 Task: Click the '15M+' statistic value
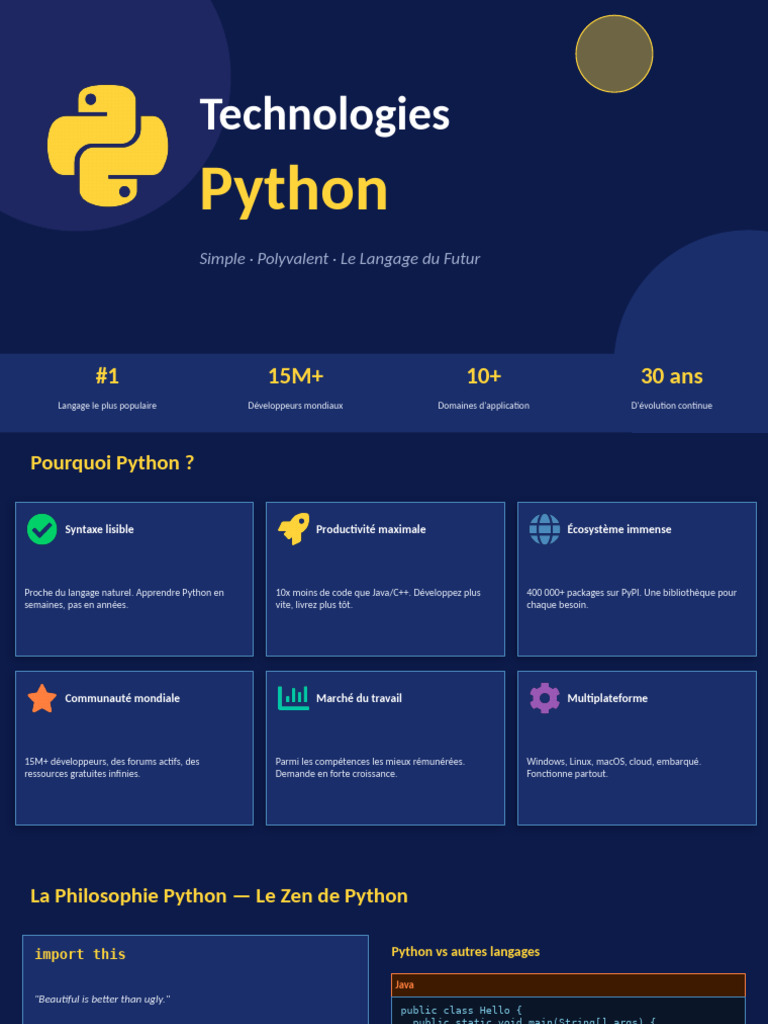[296, 376]
